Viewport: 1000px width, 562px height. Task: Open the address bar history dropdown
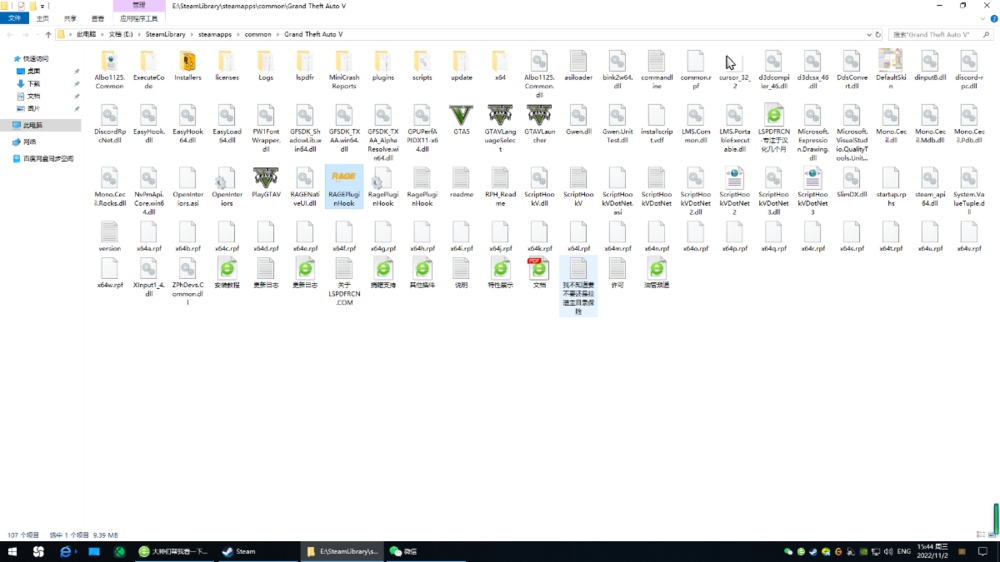tap(868, 34)
